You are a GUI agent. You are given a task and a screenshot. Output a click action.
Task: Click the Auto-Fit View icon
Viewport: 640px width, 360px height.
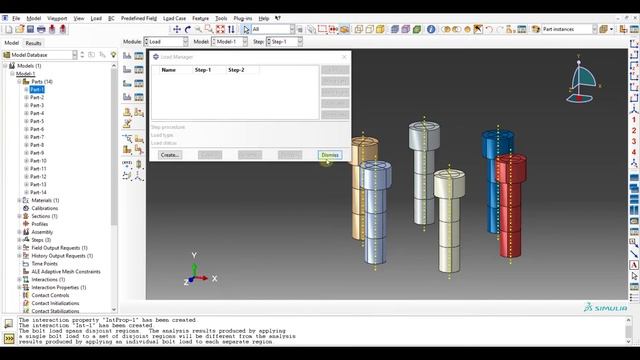(220, 29)
